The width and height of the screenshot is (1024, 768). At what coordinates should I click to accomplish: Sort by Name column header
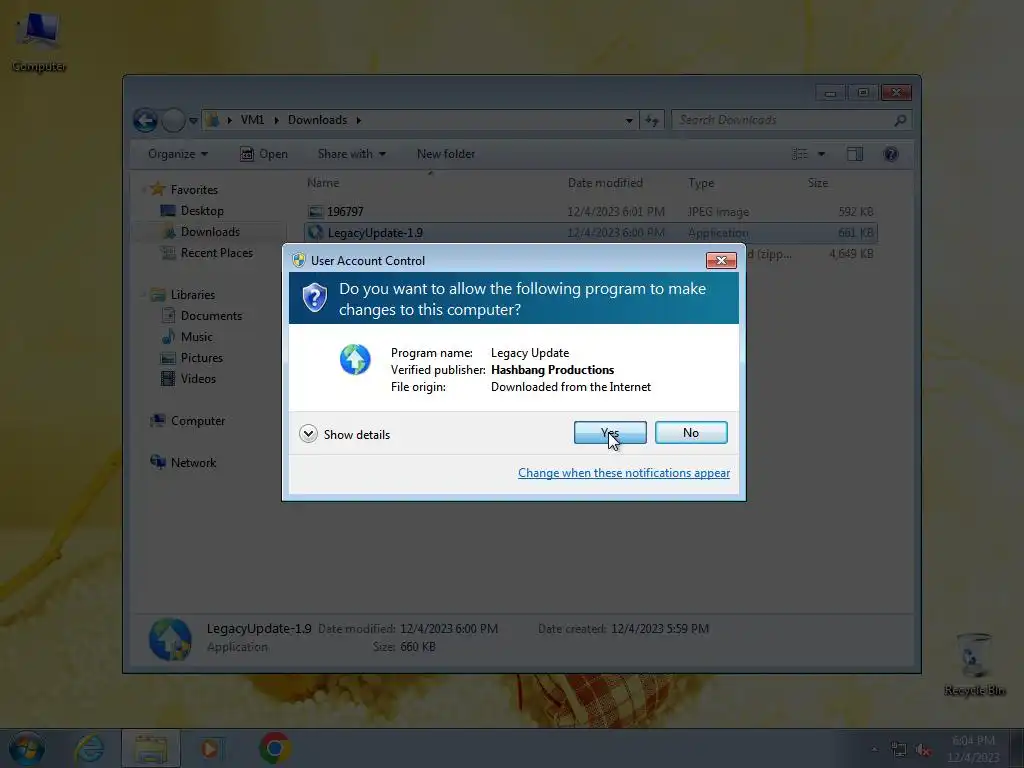coord(323,183)
